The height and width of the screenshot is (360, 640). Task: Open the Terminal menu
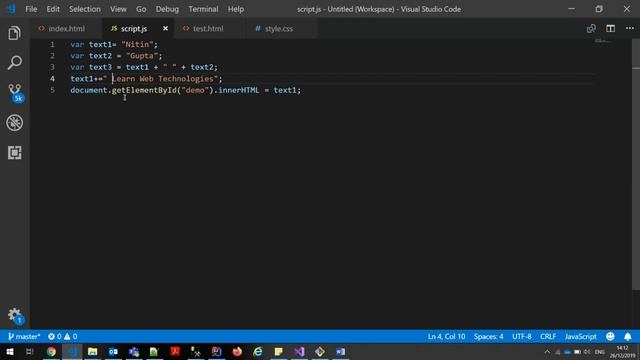pos(203,9)
